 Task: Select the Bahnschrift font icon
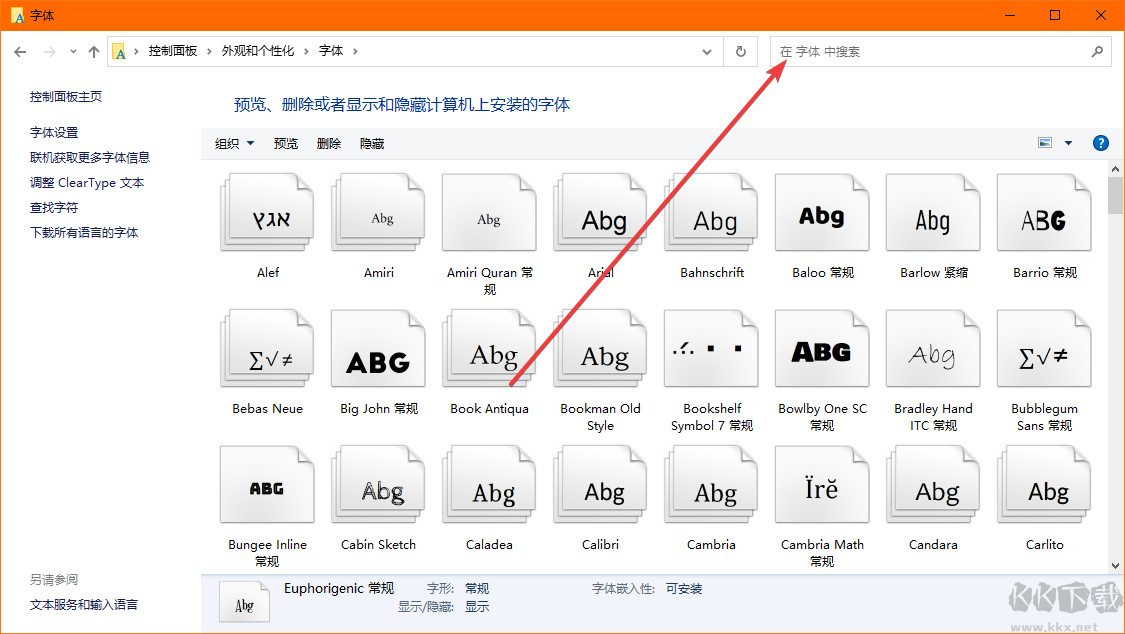click(711, 212)
